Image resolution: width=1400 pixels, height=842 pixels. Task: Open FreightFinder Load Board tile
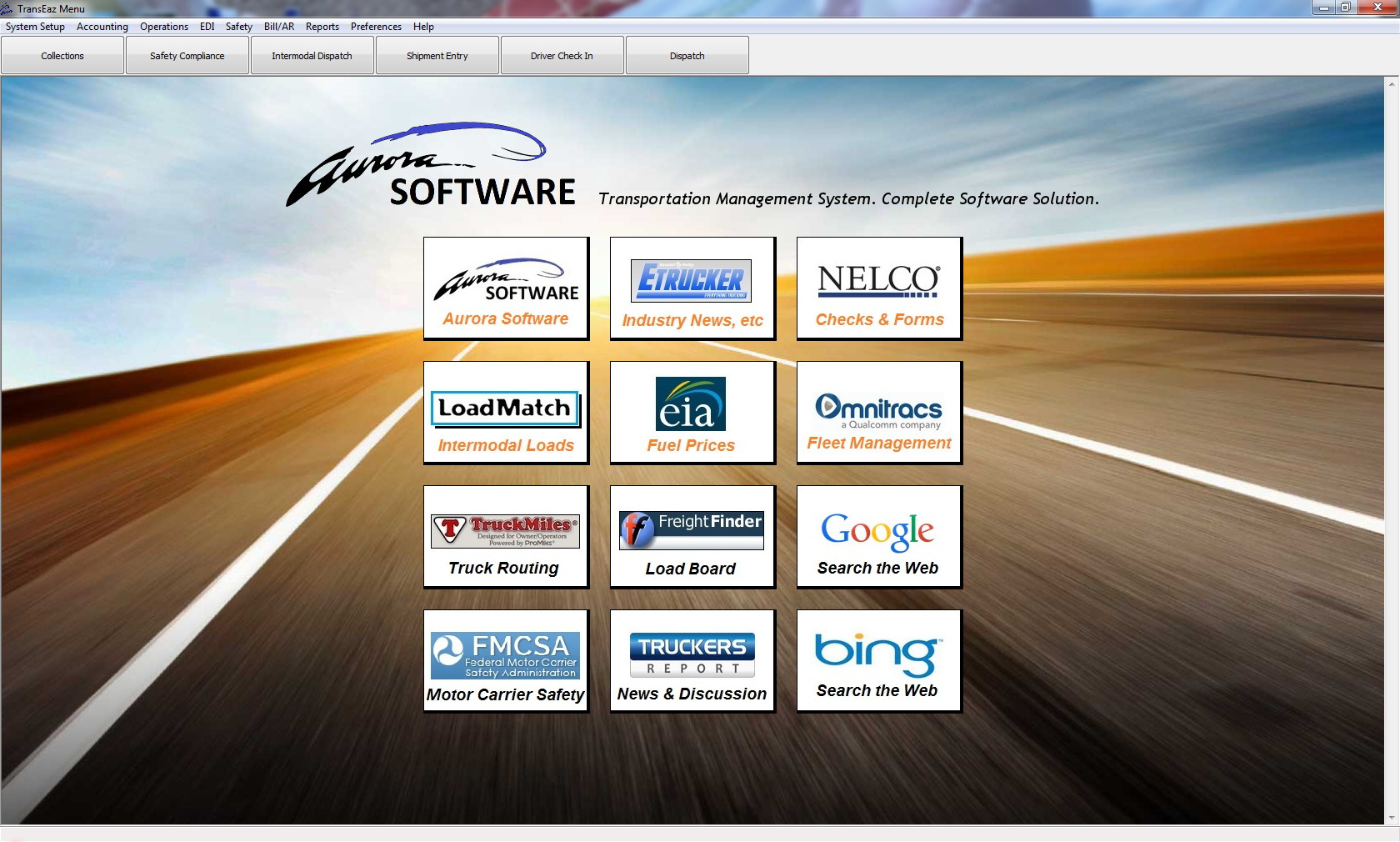pyautogui.click(x=692, y=537)
